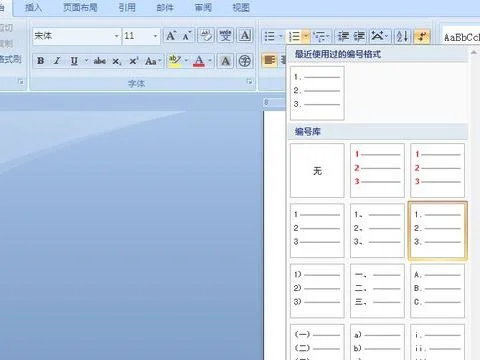Click the multilevel list icon
The image size is (480, 360).
click(x=320, y=36)
